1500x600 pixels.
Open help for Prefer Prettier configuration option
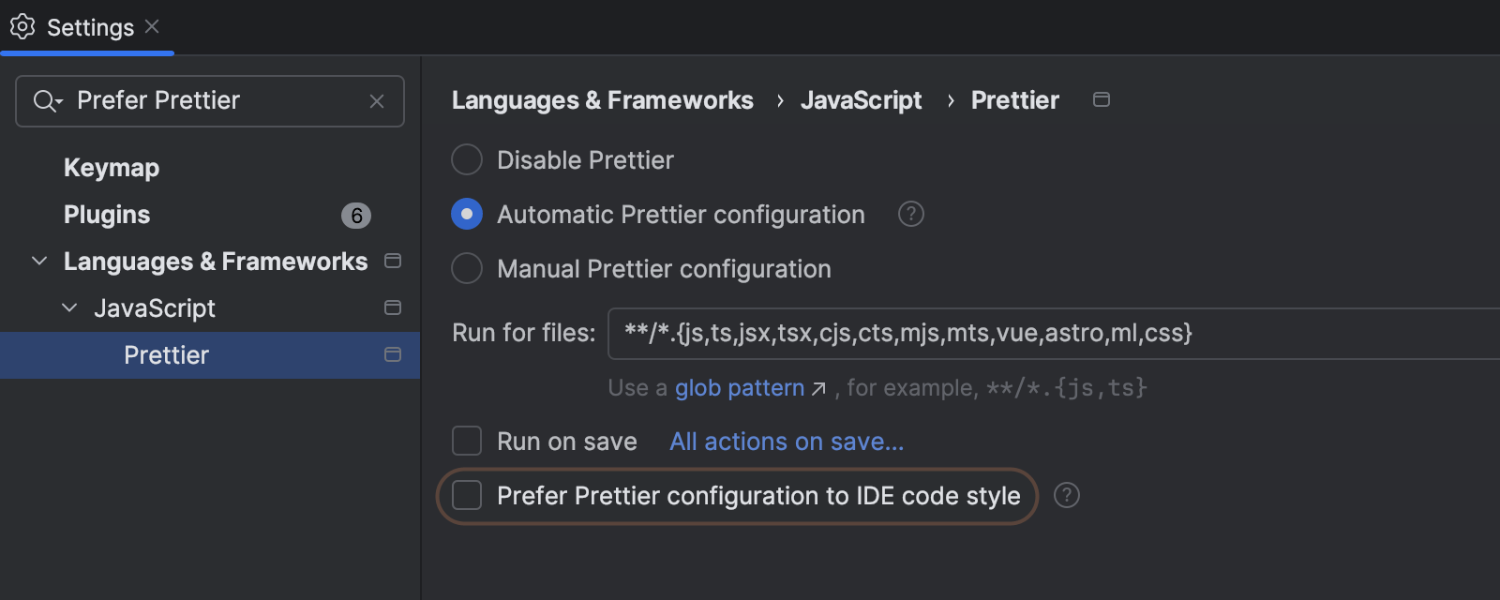[x=1067, y=495]
